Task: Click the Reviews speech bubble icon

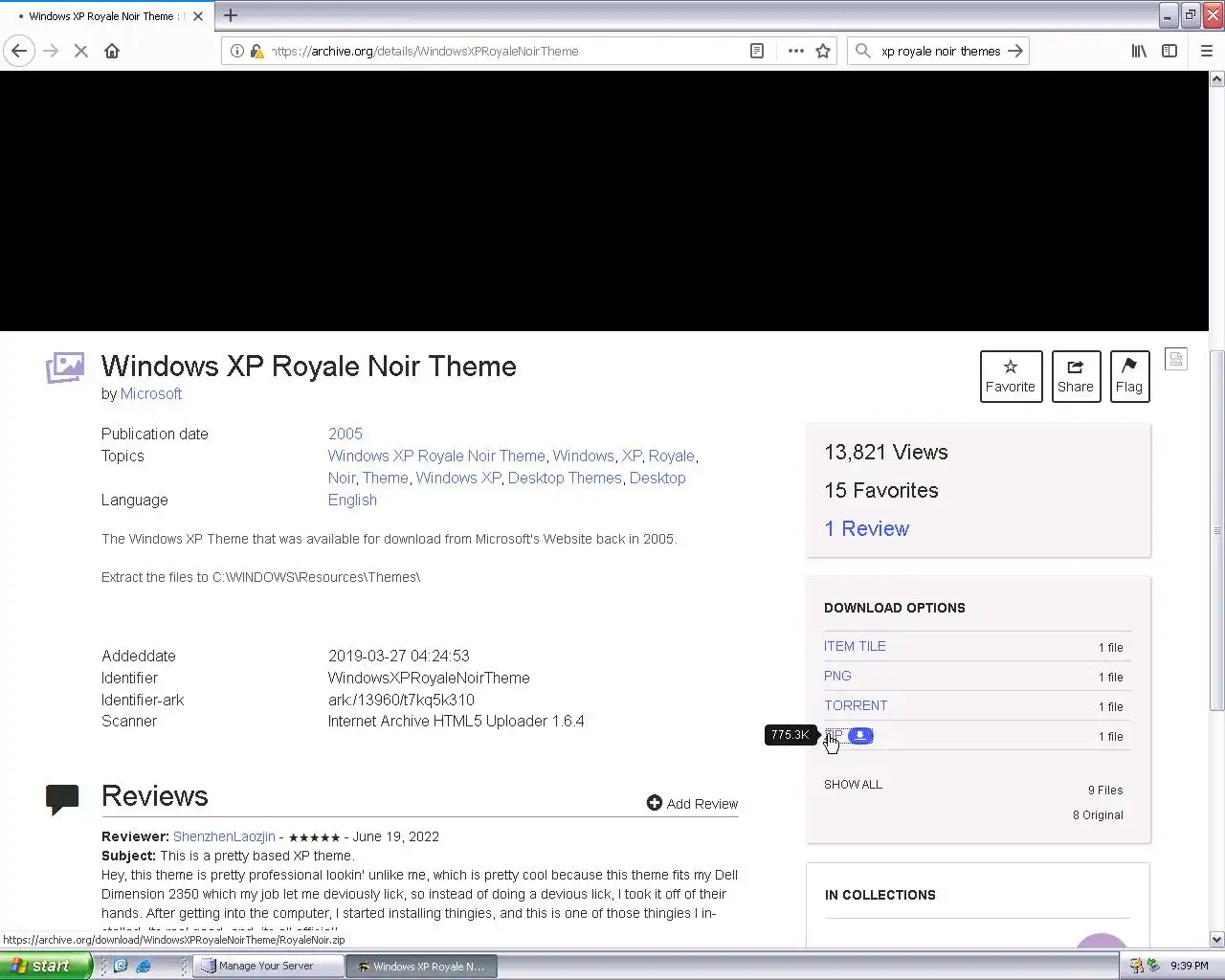Action: tap(62, 798)
